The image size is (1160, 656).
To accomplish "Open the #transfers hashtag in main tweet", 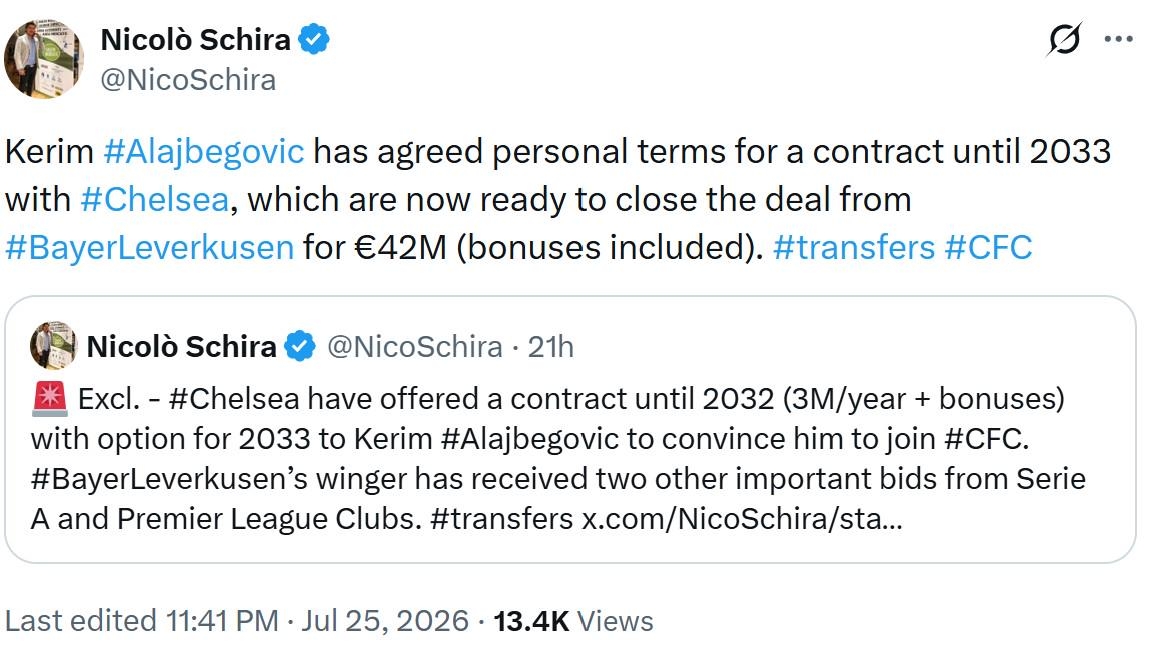I will pos(854,248).
